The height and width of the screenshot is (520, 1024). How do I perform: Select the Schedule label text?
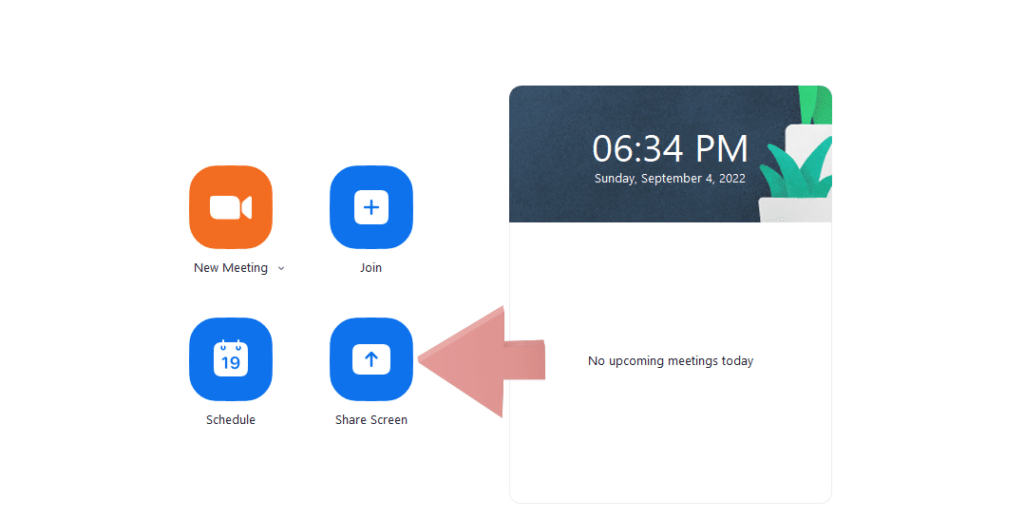click(231, 420)
